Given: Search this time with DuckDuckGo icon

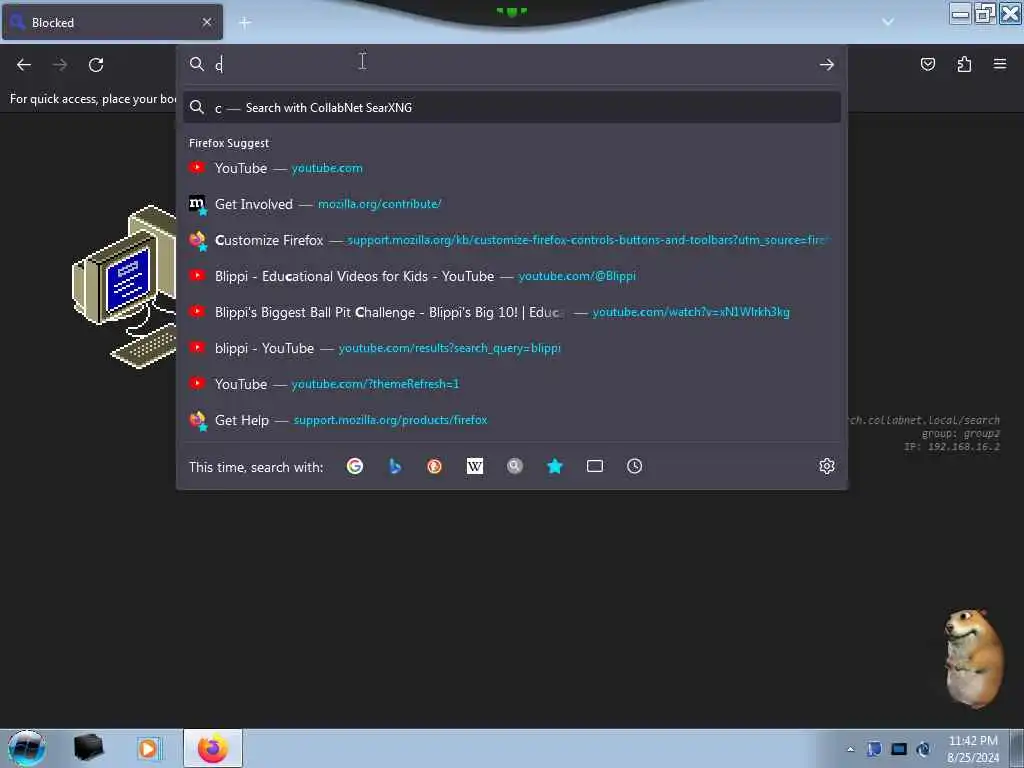Looking at the screenshot, I should click(434, 466).
